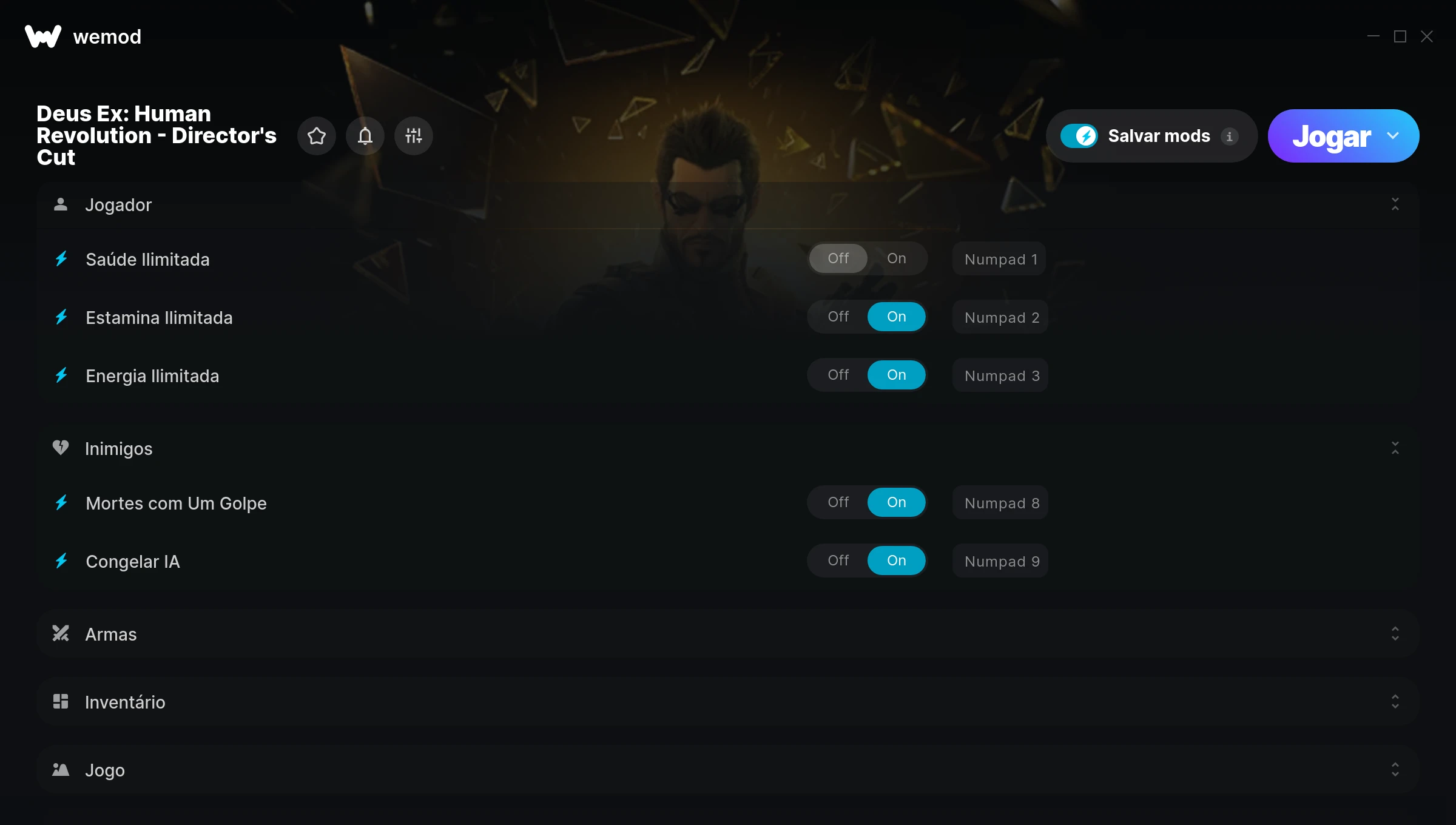The width and height of the screenshot is (1456, 825).
Task: Open the notifications bell icon
Action: coord(365,136)
